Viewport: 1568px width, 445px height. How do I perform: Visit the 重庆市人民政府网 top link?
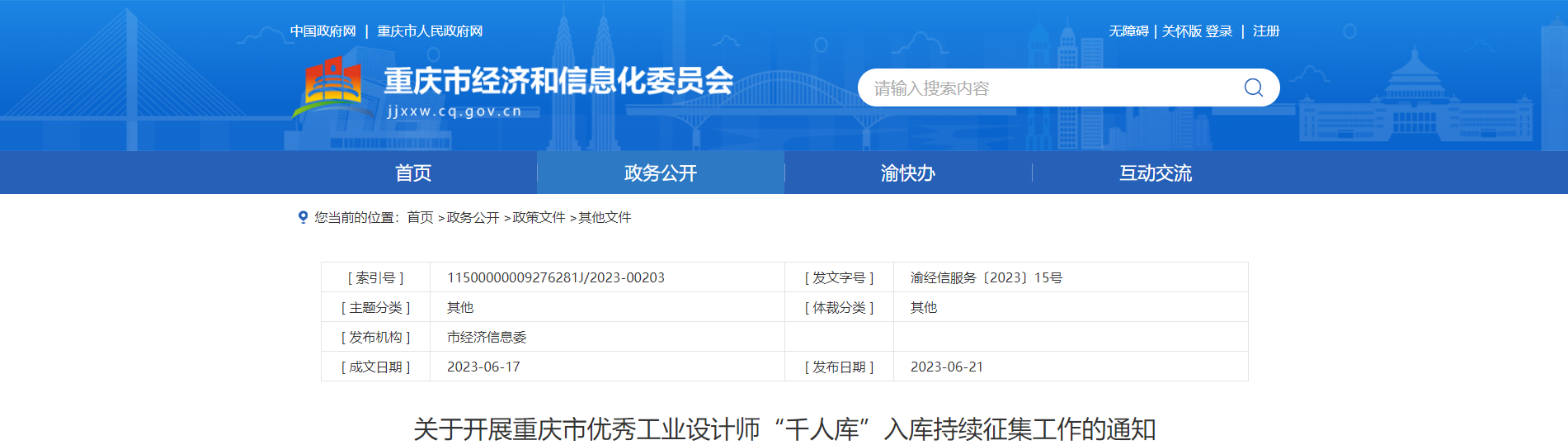(430, 31)
